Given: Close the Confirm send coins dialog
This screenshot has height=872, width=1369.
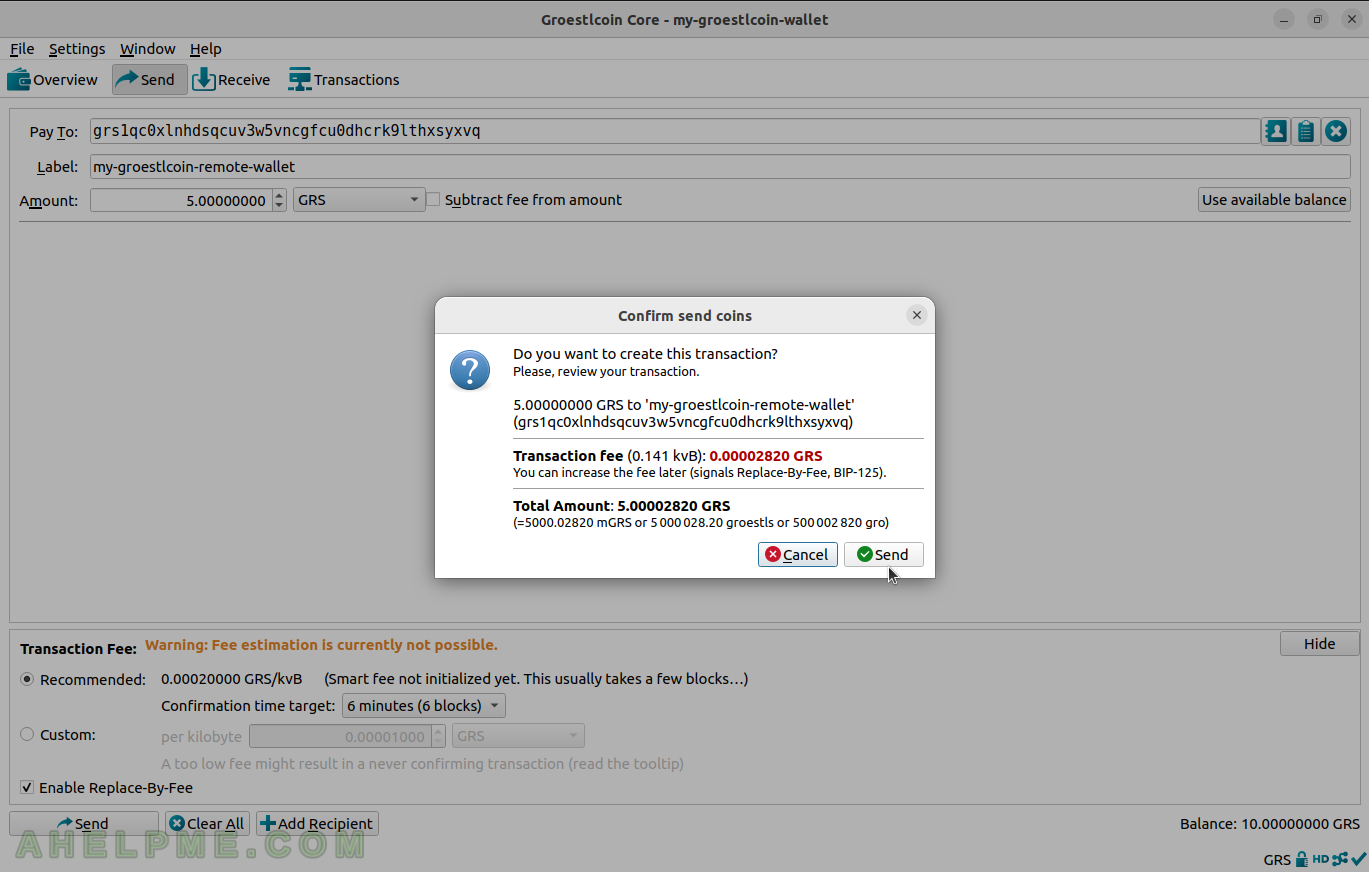Looking at the screenshot, I should tap(916, 315).
